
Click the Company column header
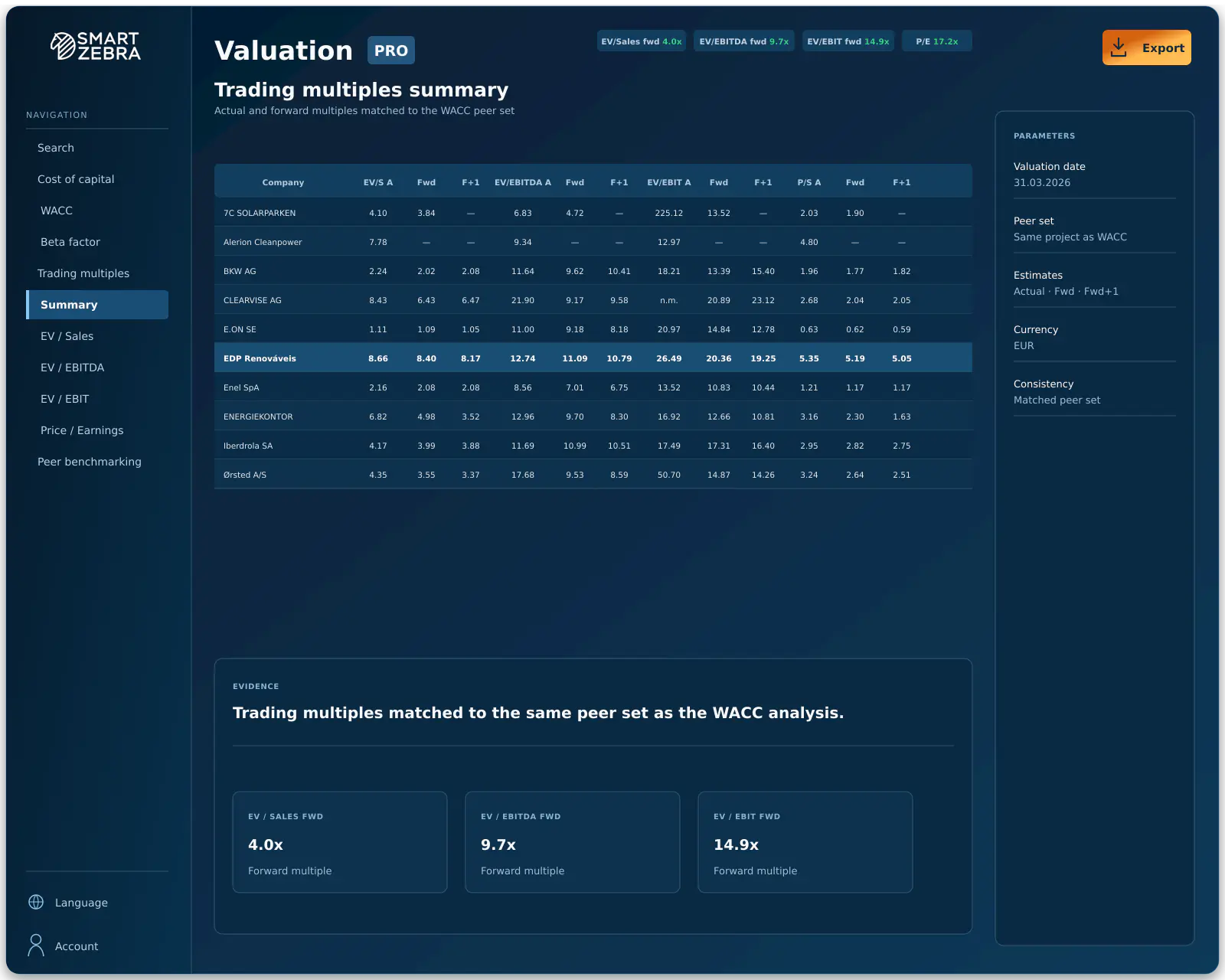[x=283, y=182]
